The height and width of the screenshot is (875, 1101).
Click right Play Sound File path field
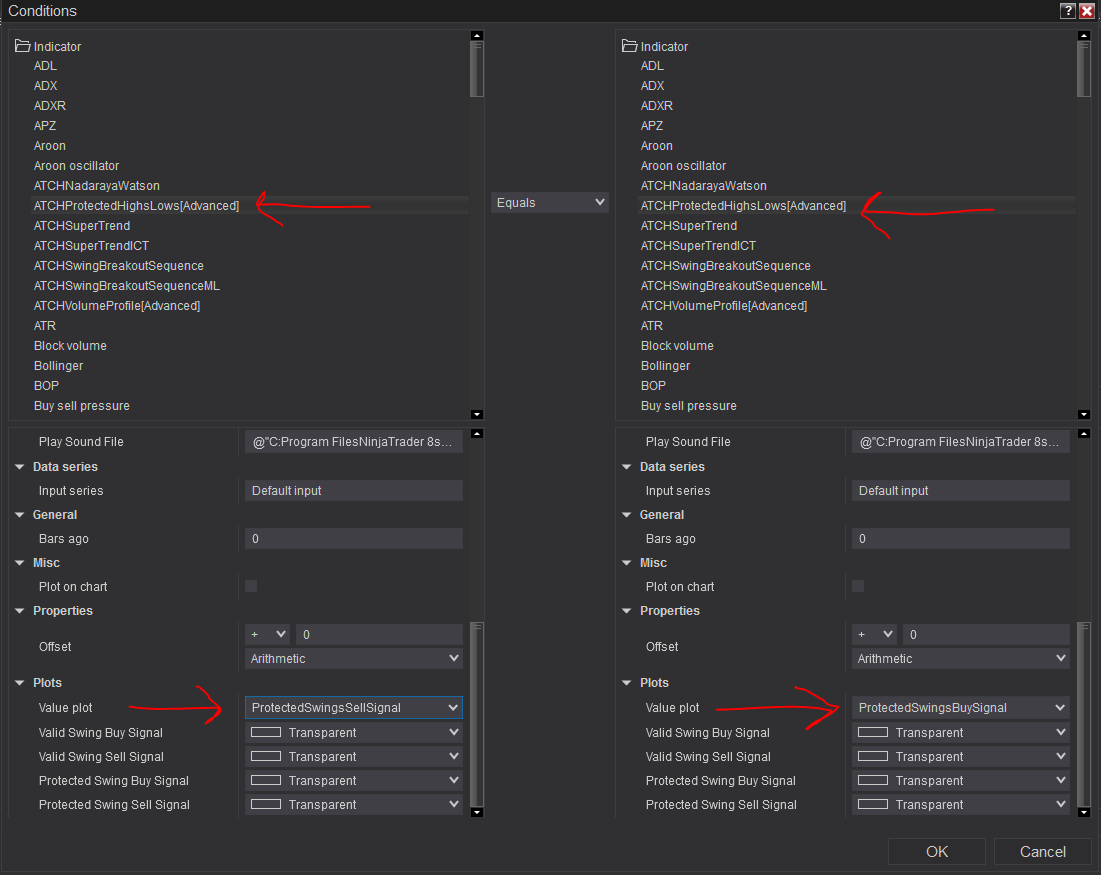961,442
